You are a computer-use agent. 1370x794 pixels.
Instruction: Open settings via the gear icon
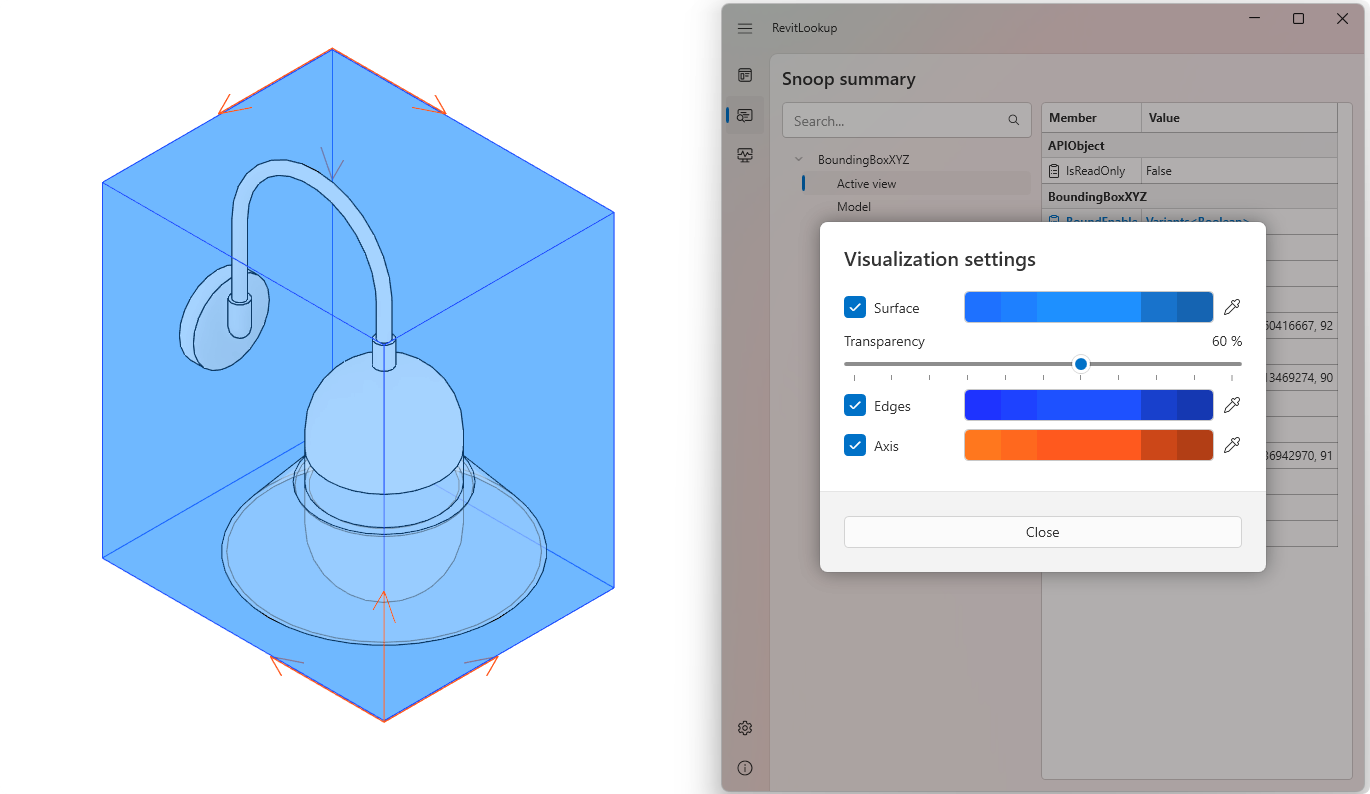(x=745, y=728)
